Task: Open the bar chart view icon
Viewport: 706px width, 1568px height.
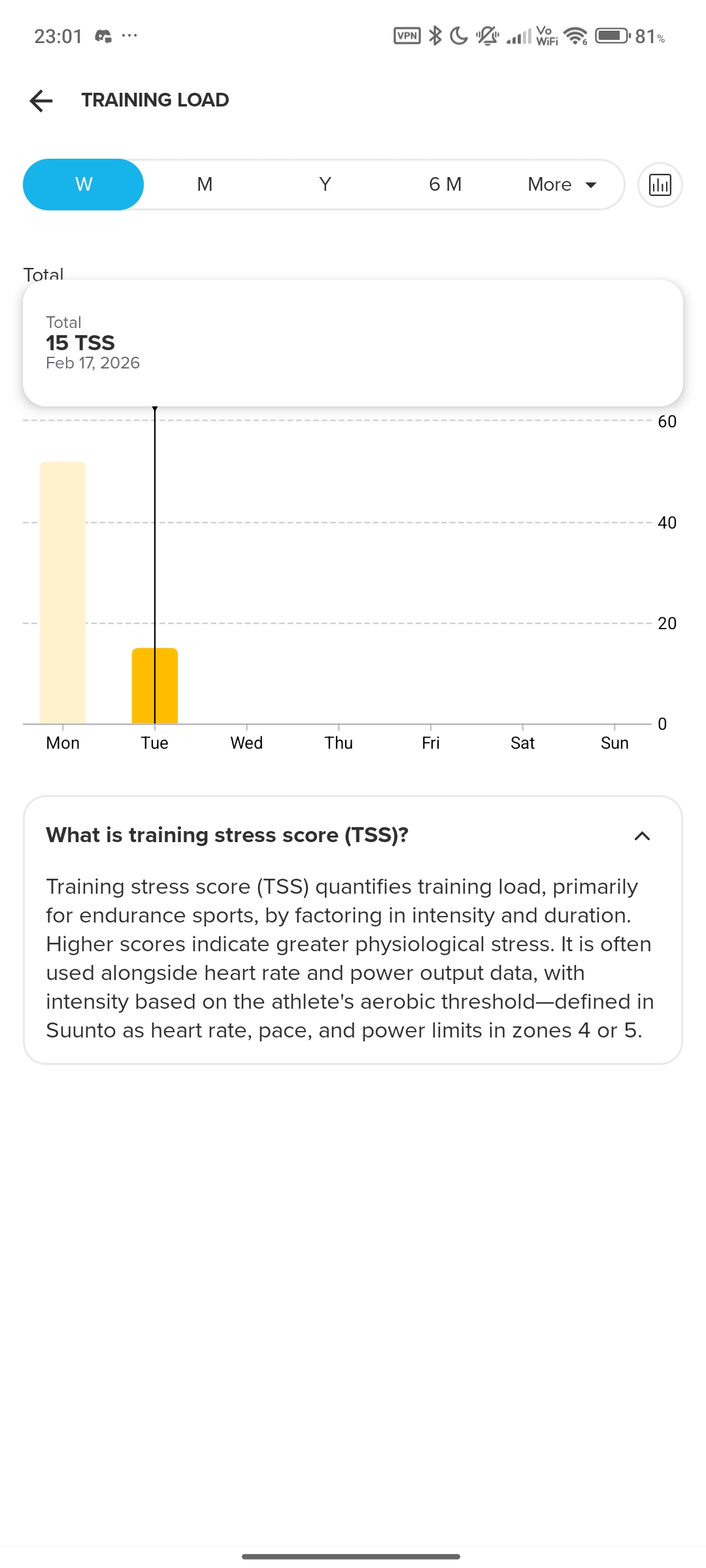Action: coord(660,185)
